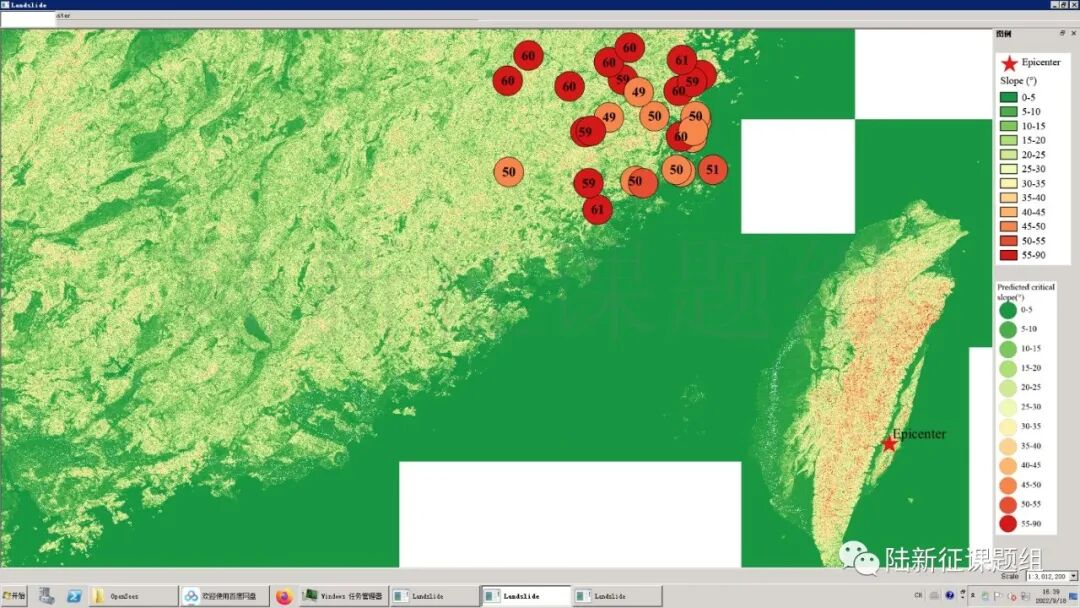Open PowerShell from the taskbar
Image resolution: width=1080 pixels, height=608 pixels.
pyautogui.click(x=74, y=596)
